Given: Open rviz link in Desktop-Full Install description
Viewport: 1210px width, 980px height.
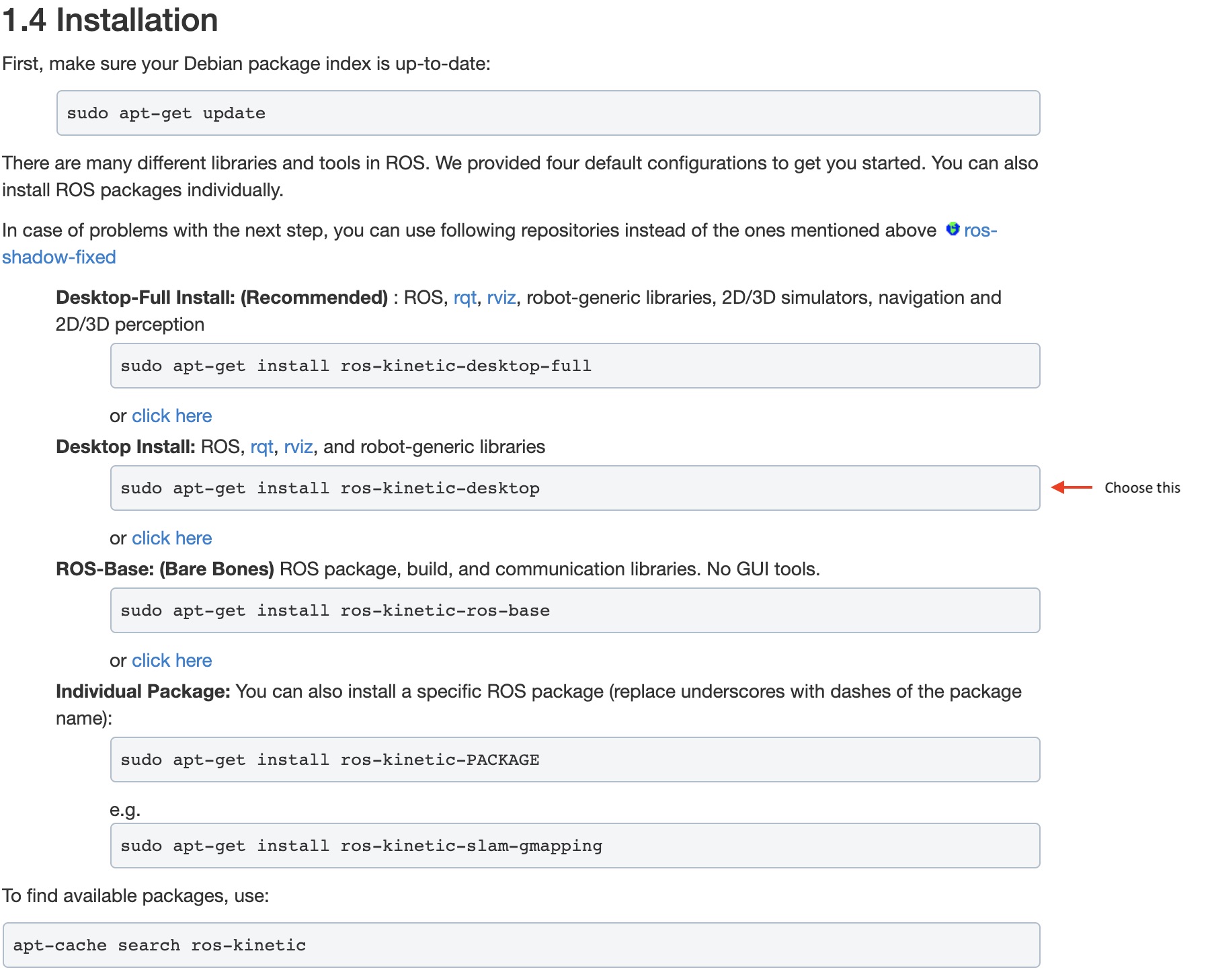Looking at the screenshot, I should click(501, 298).
